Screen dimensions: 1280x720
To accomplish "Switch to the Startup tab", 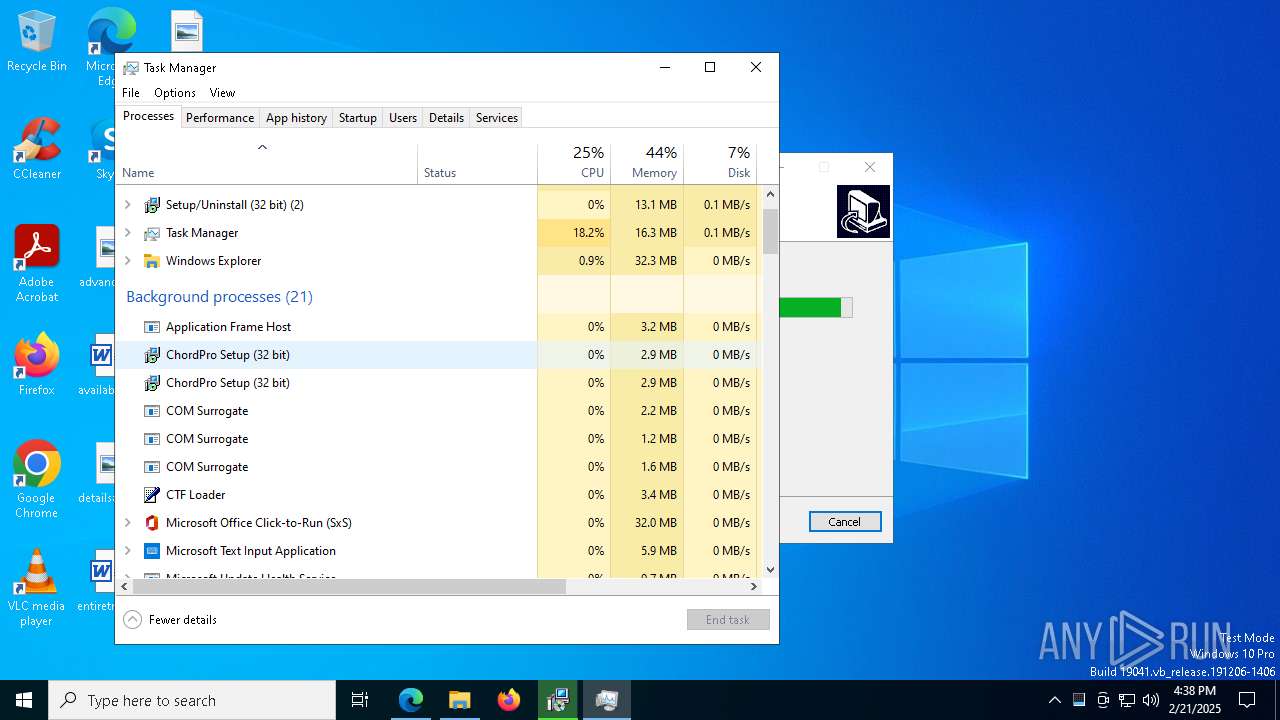I will point(357,118).
